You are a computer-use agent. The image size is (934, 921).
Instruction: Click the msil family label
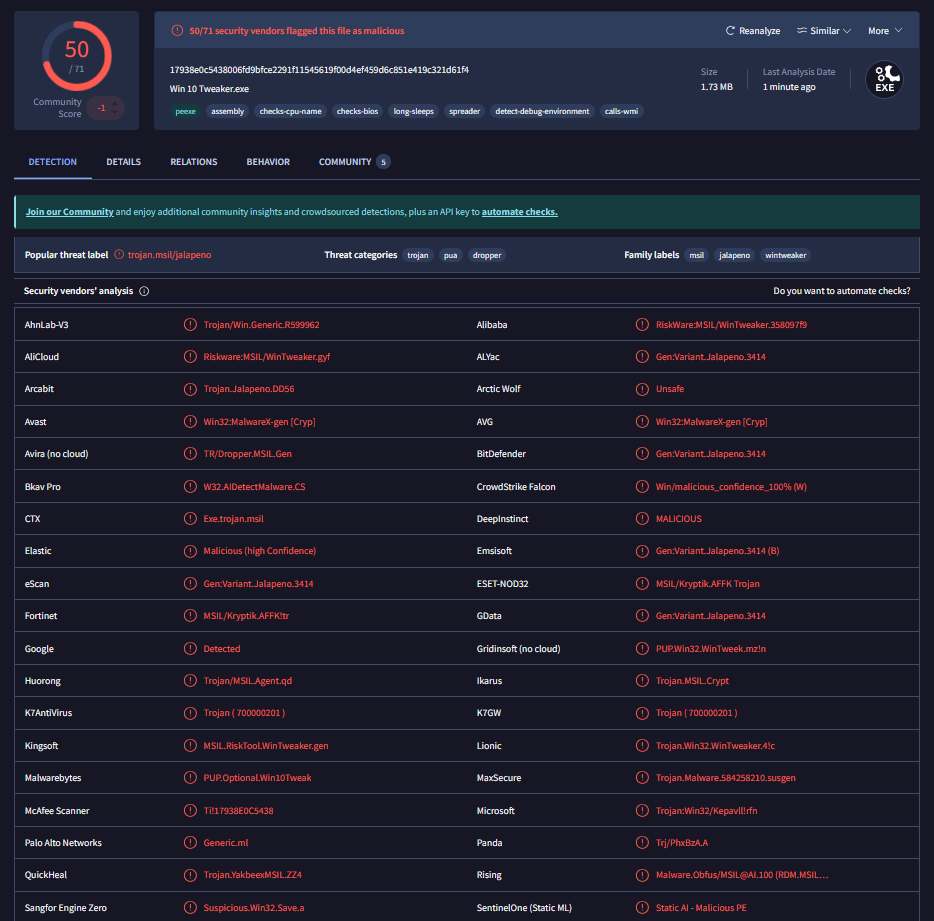[x=696, y=255]
